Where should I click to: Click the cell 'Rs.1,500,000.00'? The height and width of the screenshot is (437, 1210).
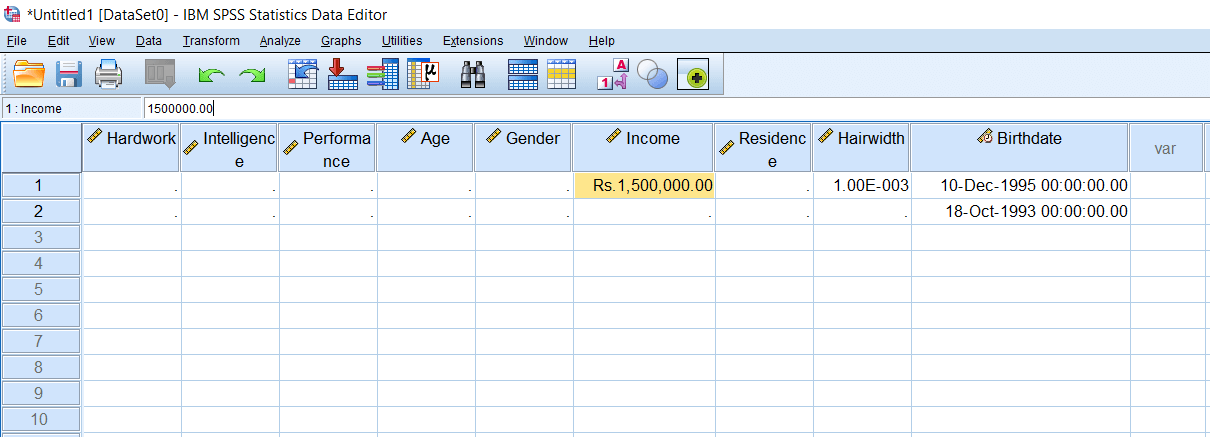click(644, 185)
